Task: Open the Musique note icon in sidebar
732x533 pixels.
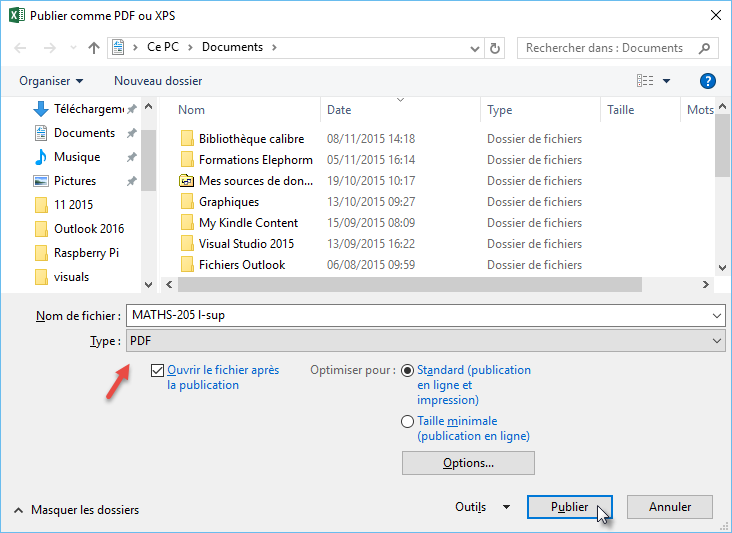Action: [41, 157]
